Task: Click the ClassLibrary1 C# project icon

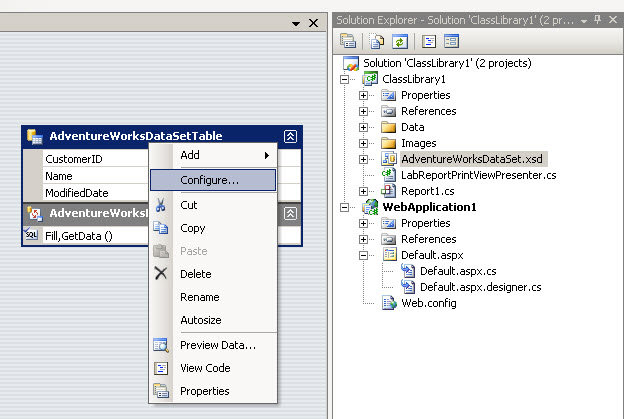Action: 370,79
